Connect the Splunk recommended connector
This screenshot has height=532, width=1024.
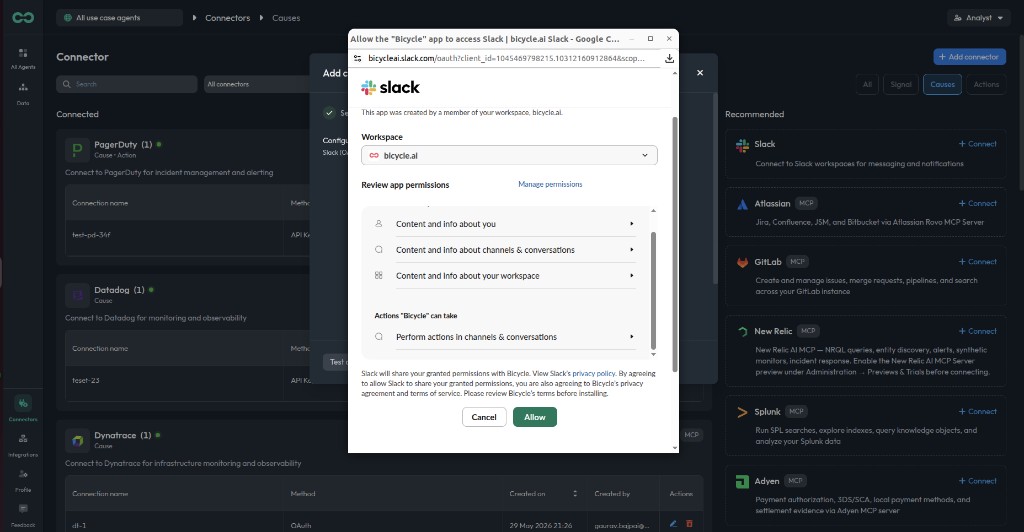point(978,411)
